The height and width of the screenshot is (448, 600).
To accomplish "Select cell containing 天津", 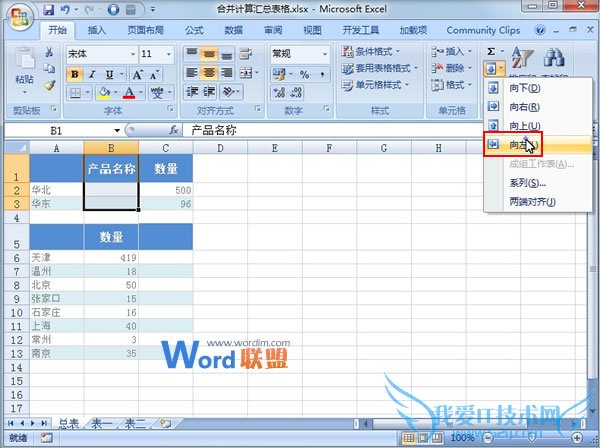I will 57,258.
